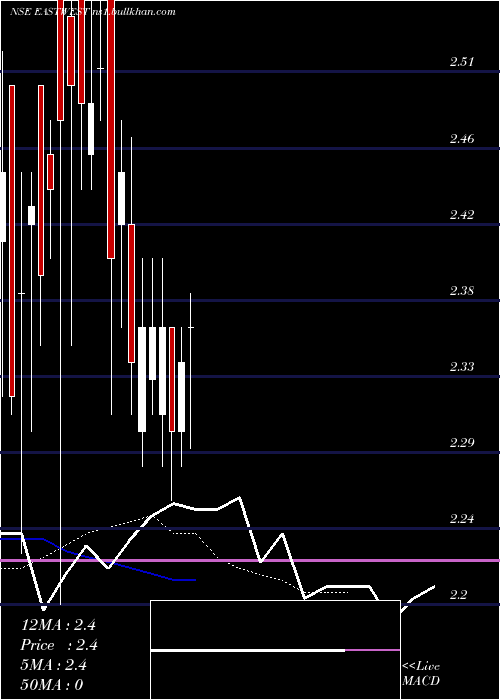Click the 50MA : 0 legend text

[52, 685]
